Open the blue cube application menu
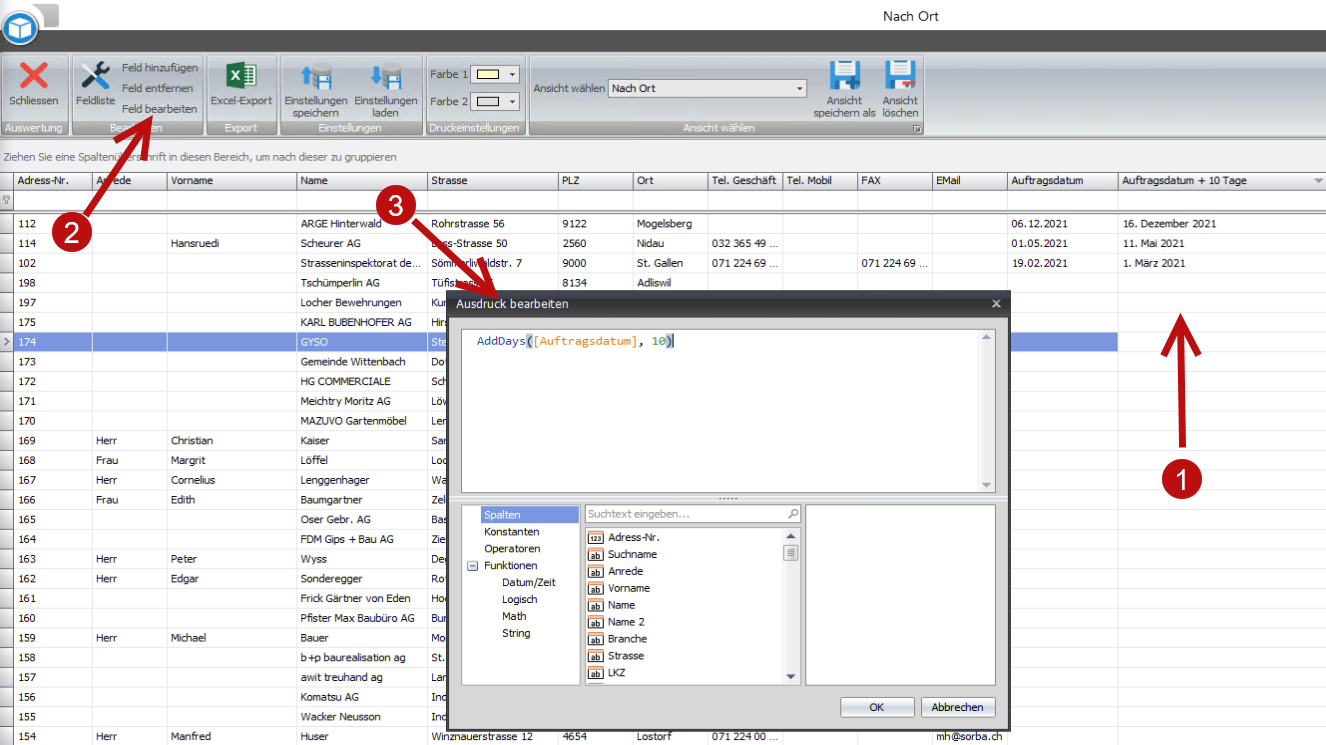Image resolution: width=1326 pixels, height=745 pixels. click(x=20, y=27)
